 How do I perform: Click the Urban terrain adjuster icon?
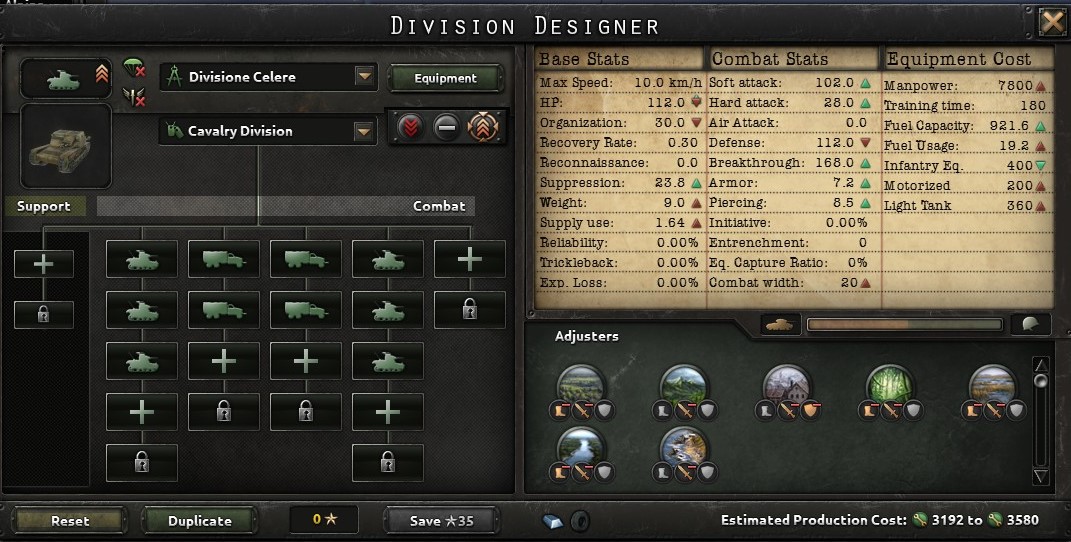point(787,387)
